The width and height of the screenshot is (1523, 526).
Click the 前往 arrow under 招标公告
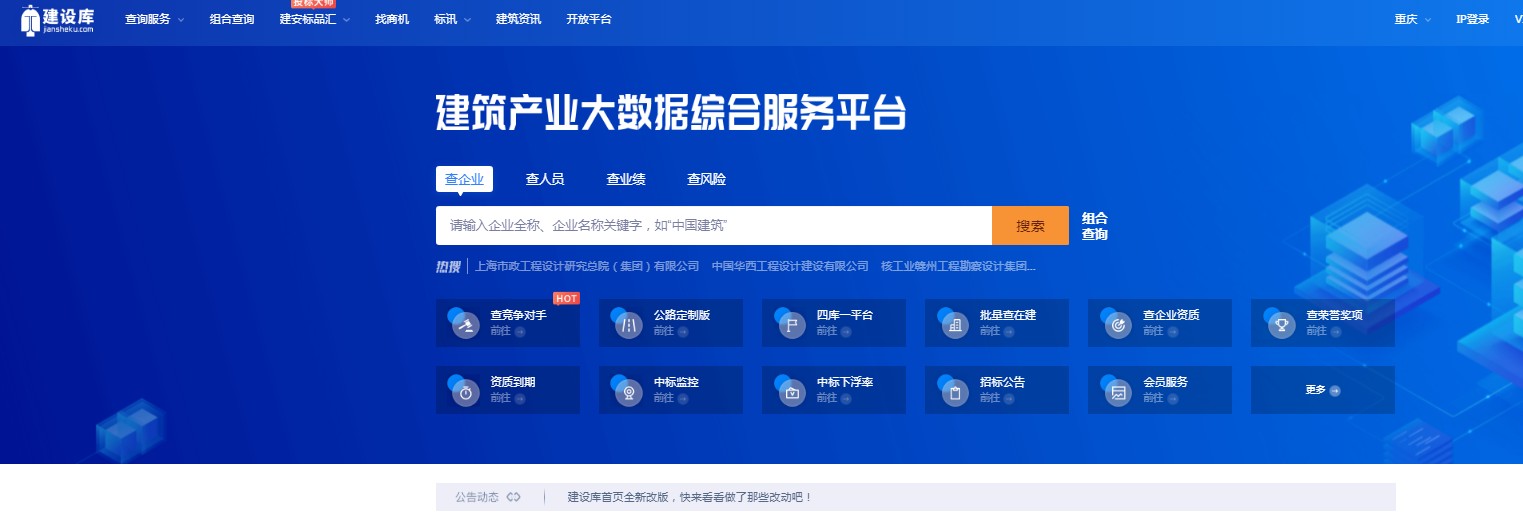tap(1009, 398)
